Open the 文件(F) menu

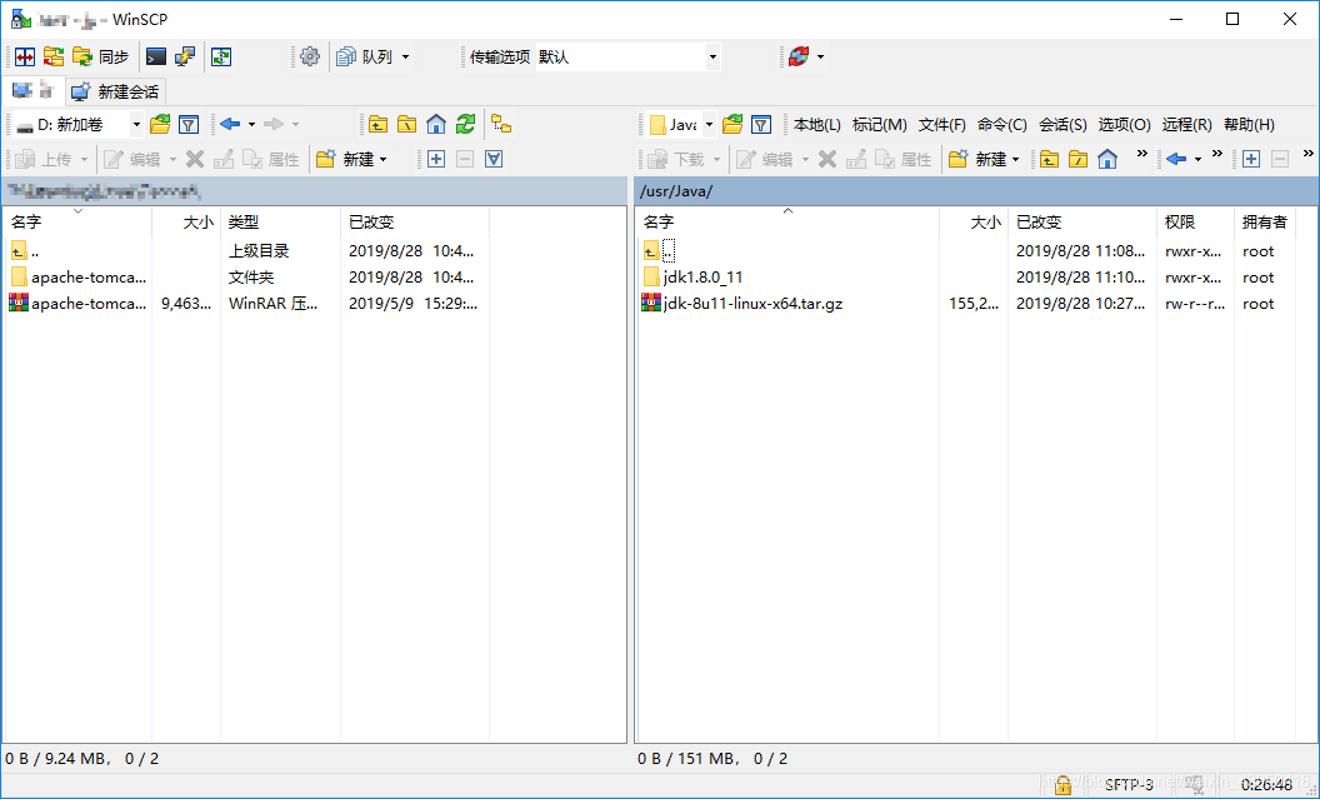coord(942,125)
